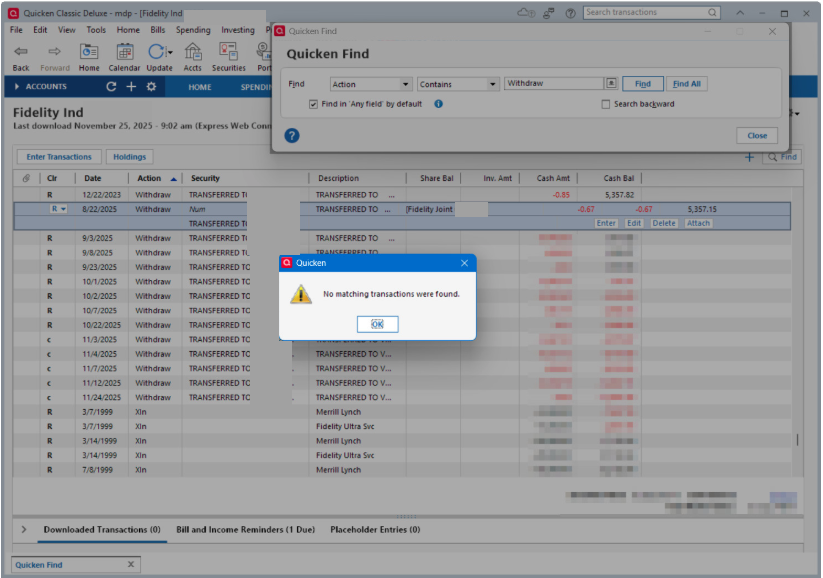The image size is (823, 578).
Task: Open Accounts bar settings gear
Action: click(151, 87)
